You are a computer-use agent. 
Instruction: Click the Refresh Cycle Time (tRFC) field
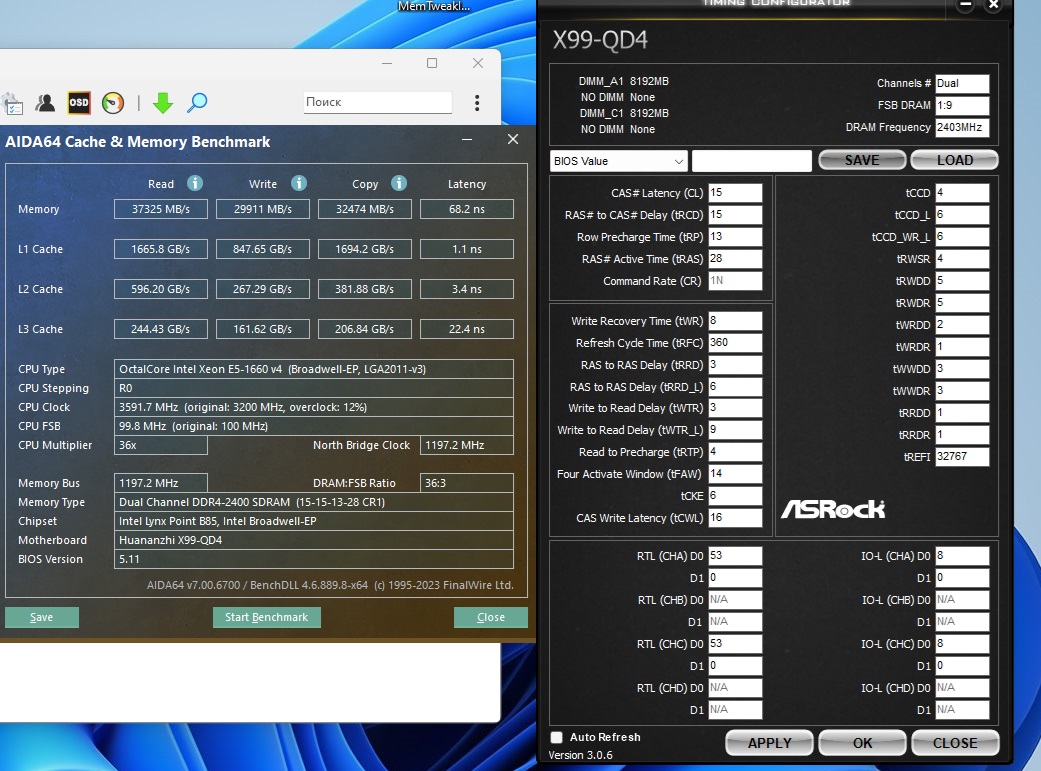coord(735,343)
